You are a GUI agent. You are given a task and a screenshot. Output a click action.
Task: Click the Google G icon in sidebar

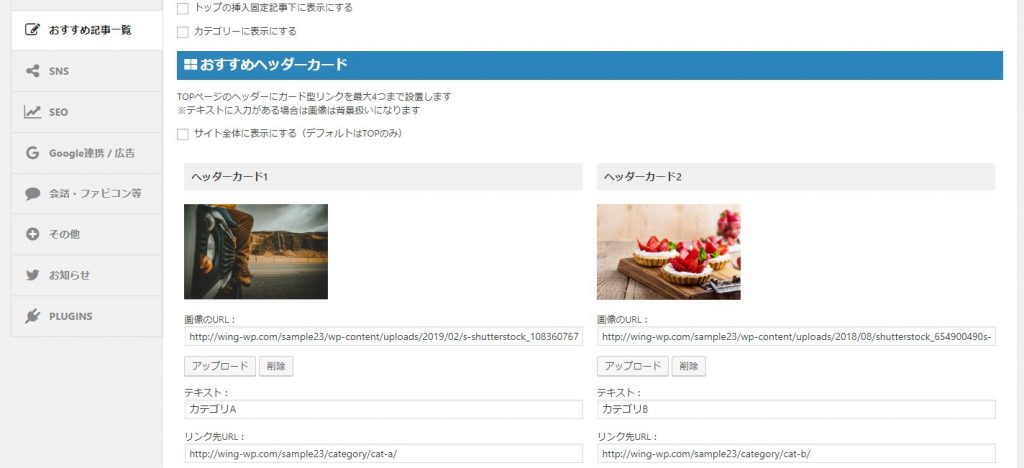click(x=32, y=153)
